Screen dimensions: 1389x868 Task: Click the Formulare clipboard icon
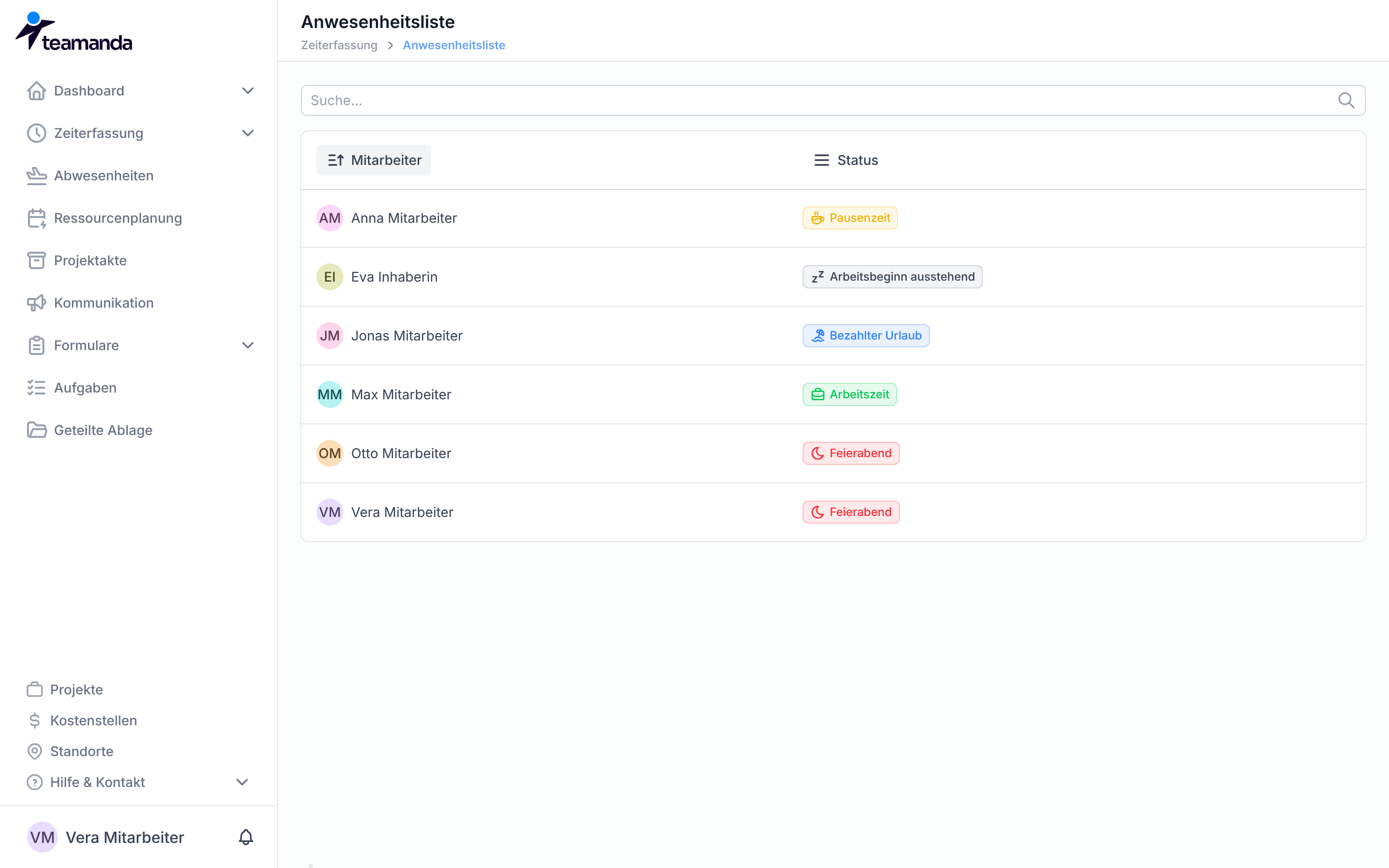(x=36, y=346)
